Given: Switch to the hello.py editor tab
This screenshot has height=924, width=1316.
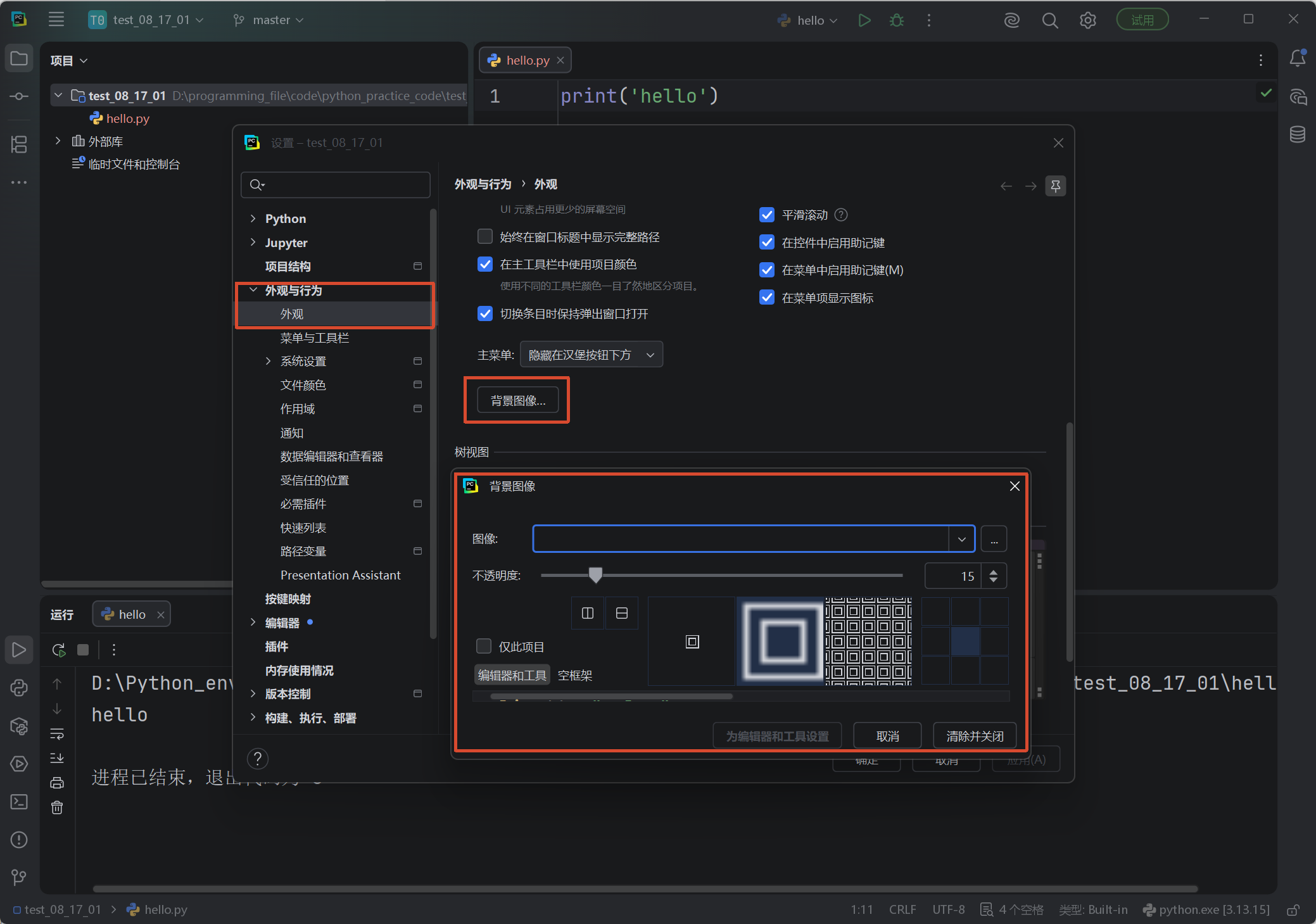Looking at the screenshot, I should point(524,60).
